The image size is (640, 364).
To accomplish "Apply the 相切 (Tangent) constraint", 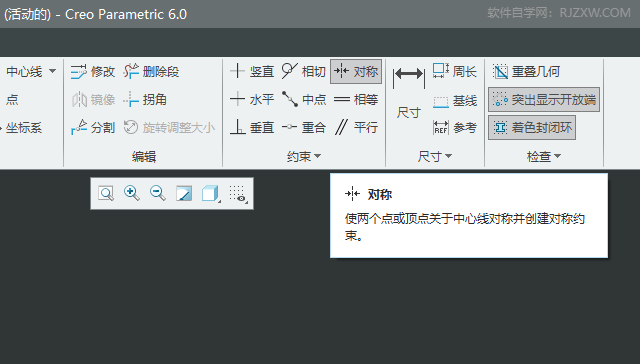I will [304, 71].
